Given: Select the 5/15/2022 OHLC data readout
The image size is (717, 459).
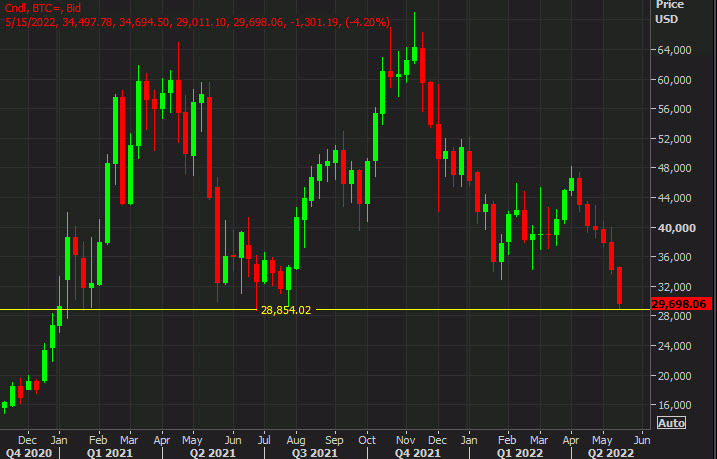Looking at the screenshot, I should tap(198, 22).
